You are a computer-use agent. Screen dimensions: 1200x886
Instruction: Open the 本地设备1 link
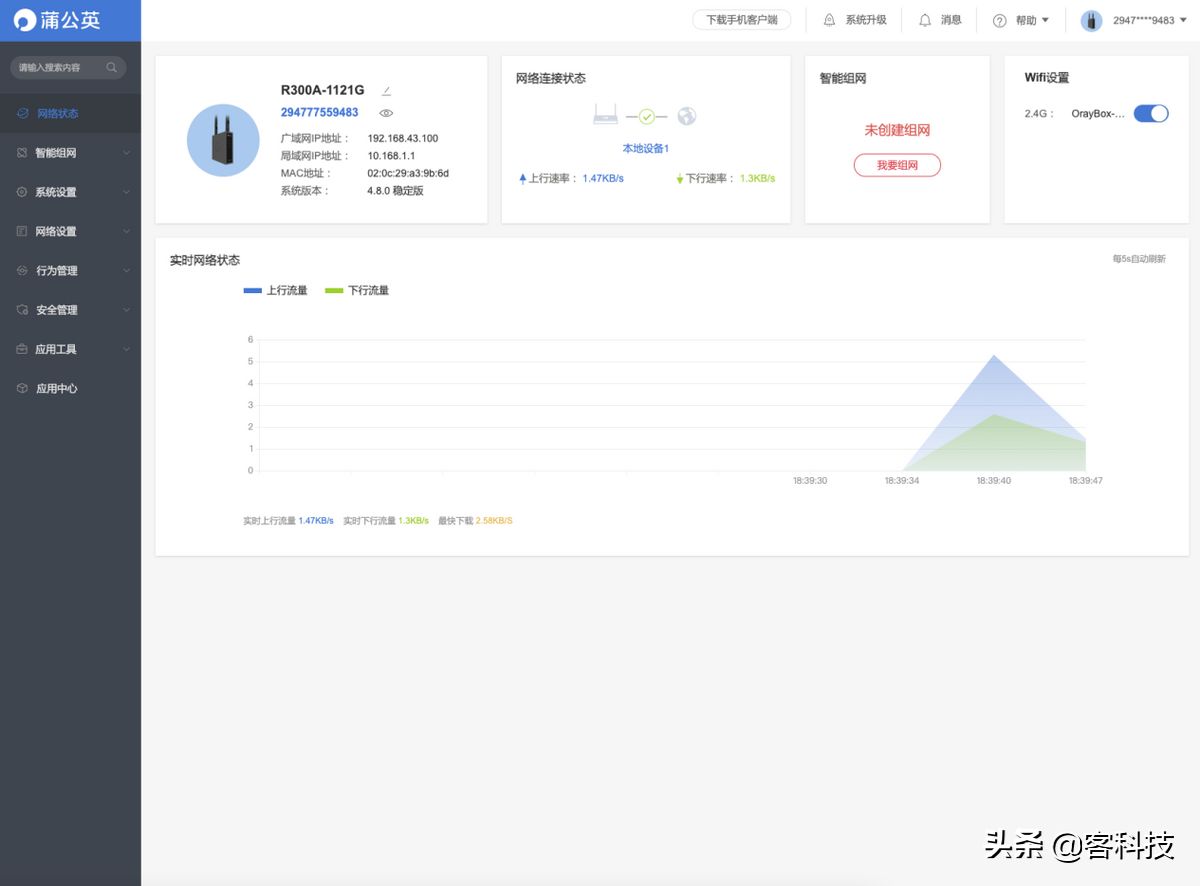pos(646,148)
